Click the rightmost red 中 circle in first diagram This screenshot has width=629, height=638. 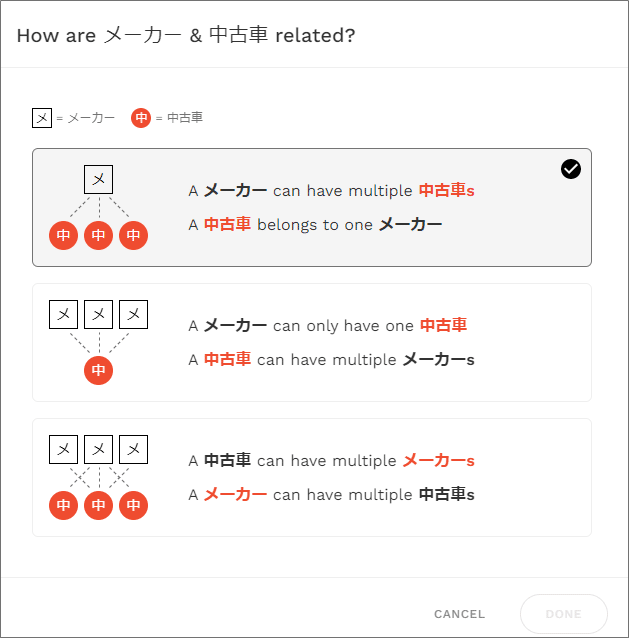coord(133,235)
